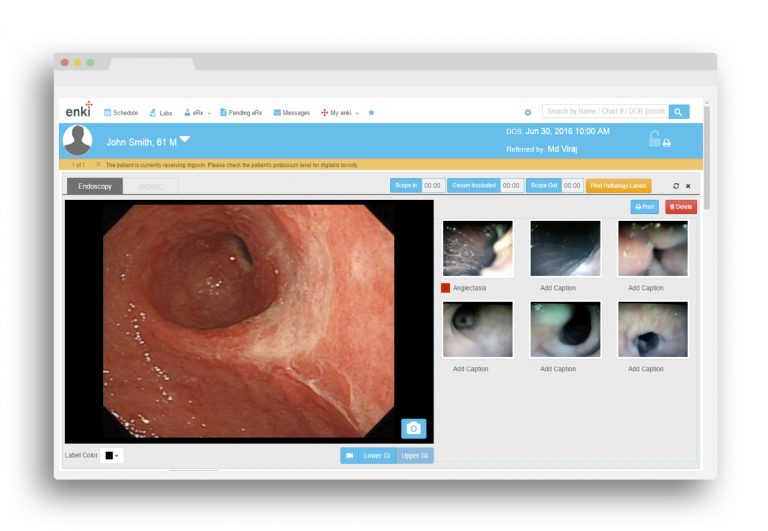Toggle the Scope In timer

point(405,186)
